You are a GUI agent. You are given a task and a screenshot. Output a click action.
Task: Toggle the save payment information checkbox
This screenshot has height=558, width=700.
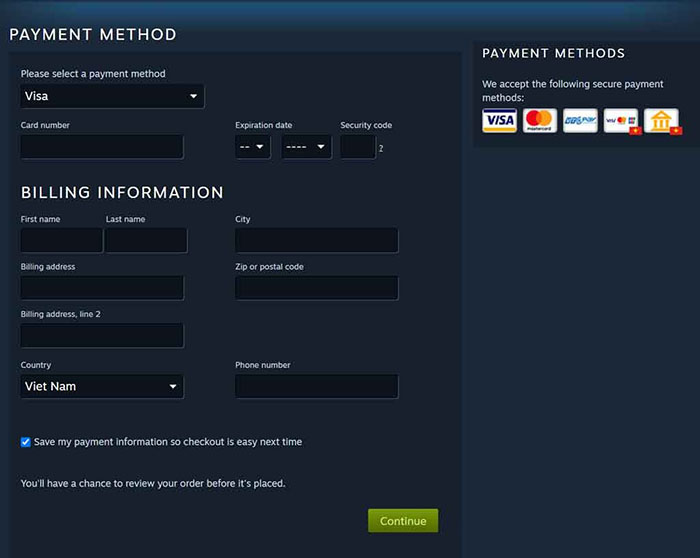coord(26,442)
